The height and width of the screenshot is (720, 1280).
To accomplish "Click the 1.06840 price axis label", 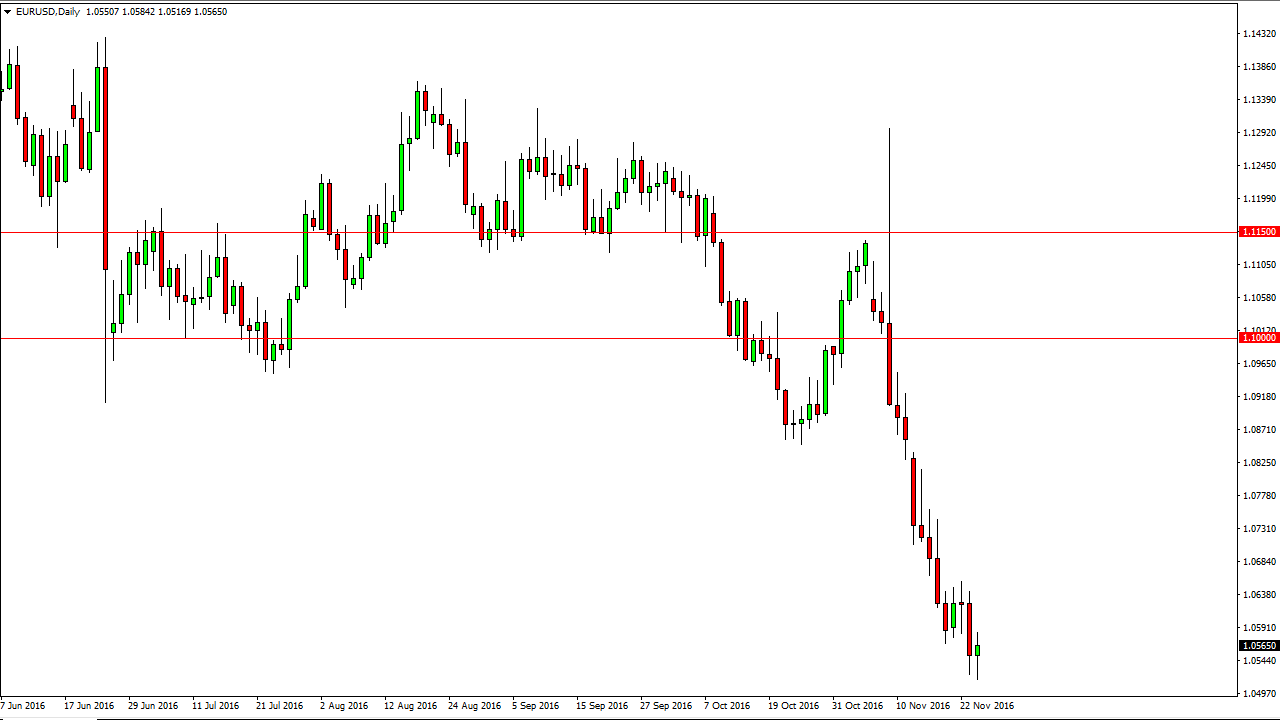I will 1259,562.
